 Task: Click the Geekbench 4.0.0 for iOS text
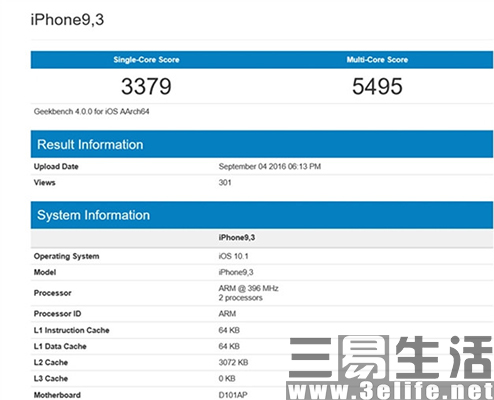(x=91, y=112)
